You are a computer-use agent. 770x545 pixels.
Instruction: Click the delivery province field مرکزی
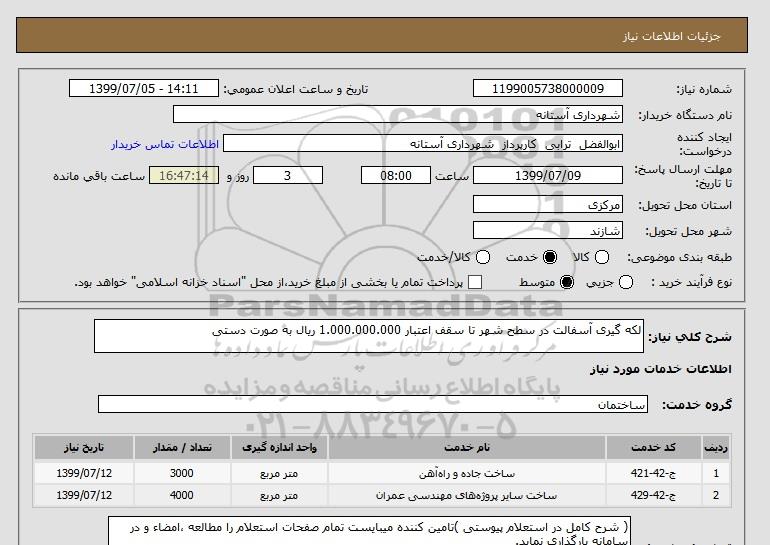548,204
